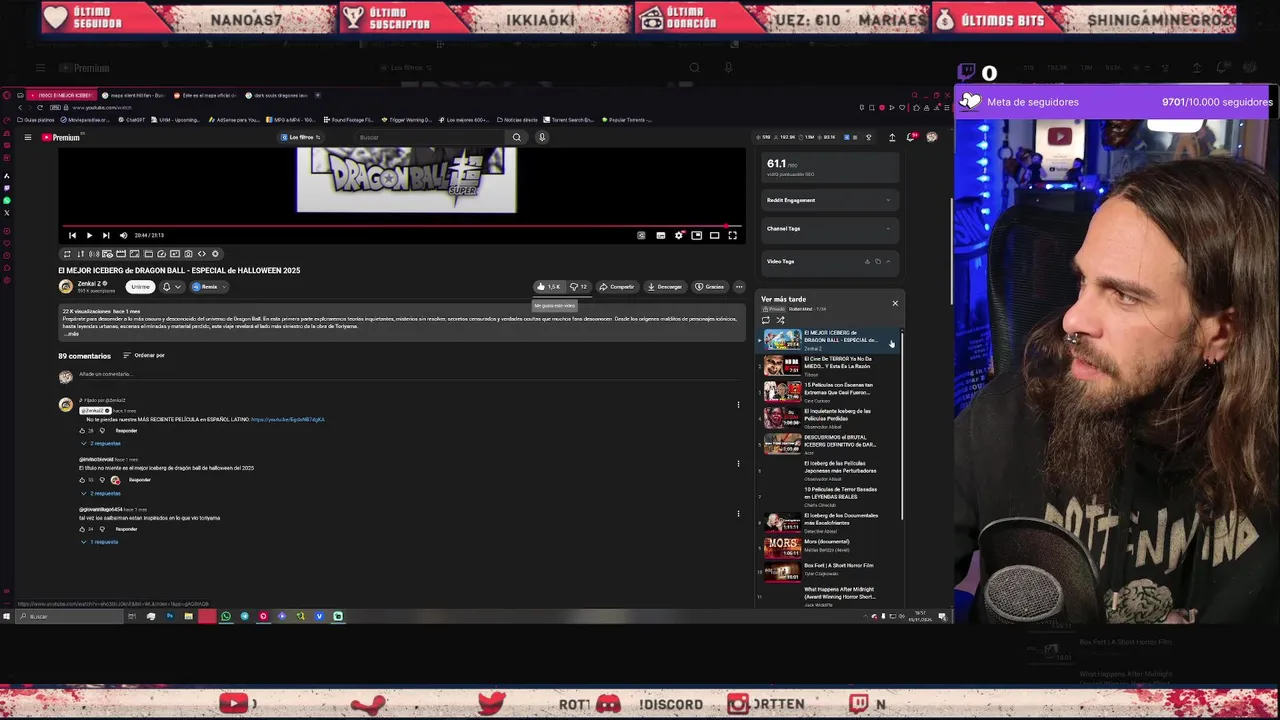The width and height of the screenshot is (1280, 720).
Task: Click YouTube search magnifier button
Action: click(517, 137)
